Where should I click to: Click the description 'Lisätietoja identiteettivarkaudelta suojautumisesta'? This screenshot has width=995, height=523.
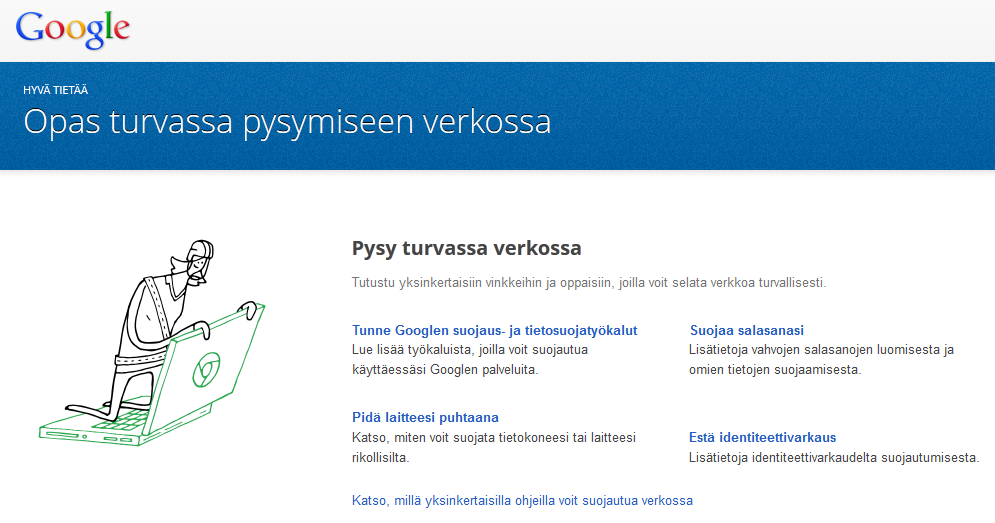tap(833, 458)
